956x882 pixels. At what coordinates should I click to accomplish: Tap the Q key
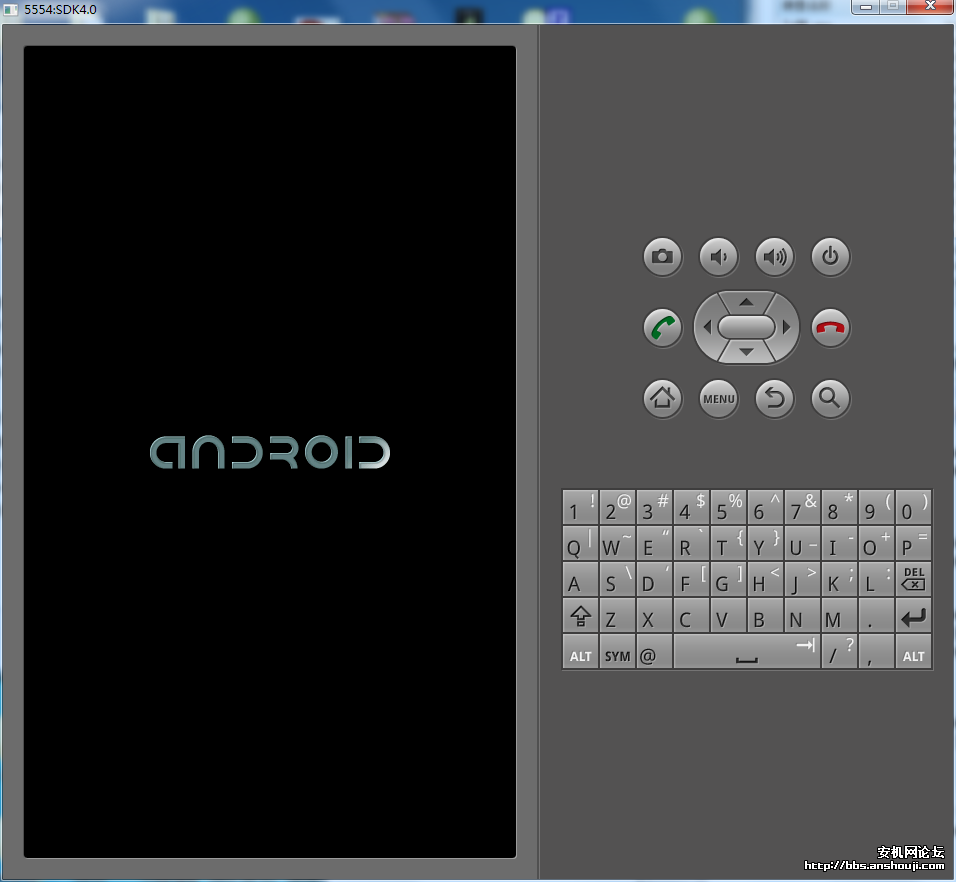(x=580, y=543)
